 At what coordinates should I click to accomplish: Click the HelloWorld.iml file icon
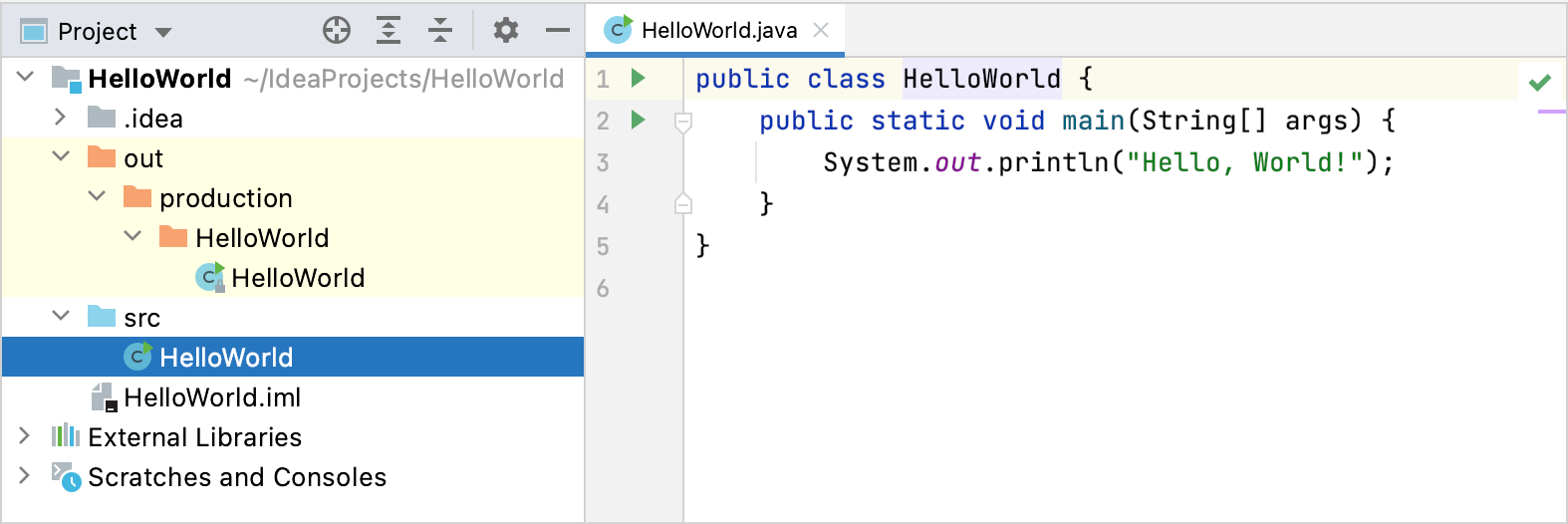(x=105, y=397)
